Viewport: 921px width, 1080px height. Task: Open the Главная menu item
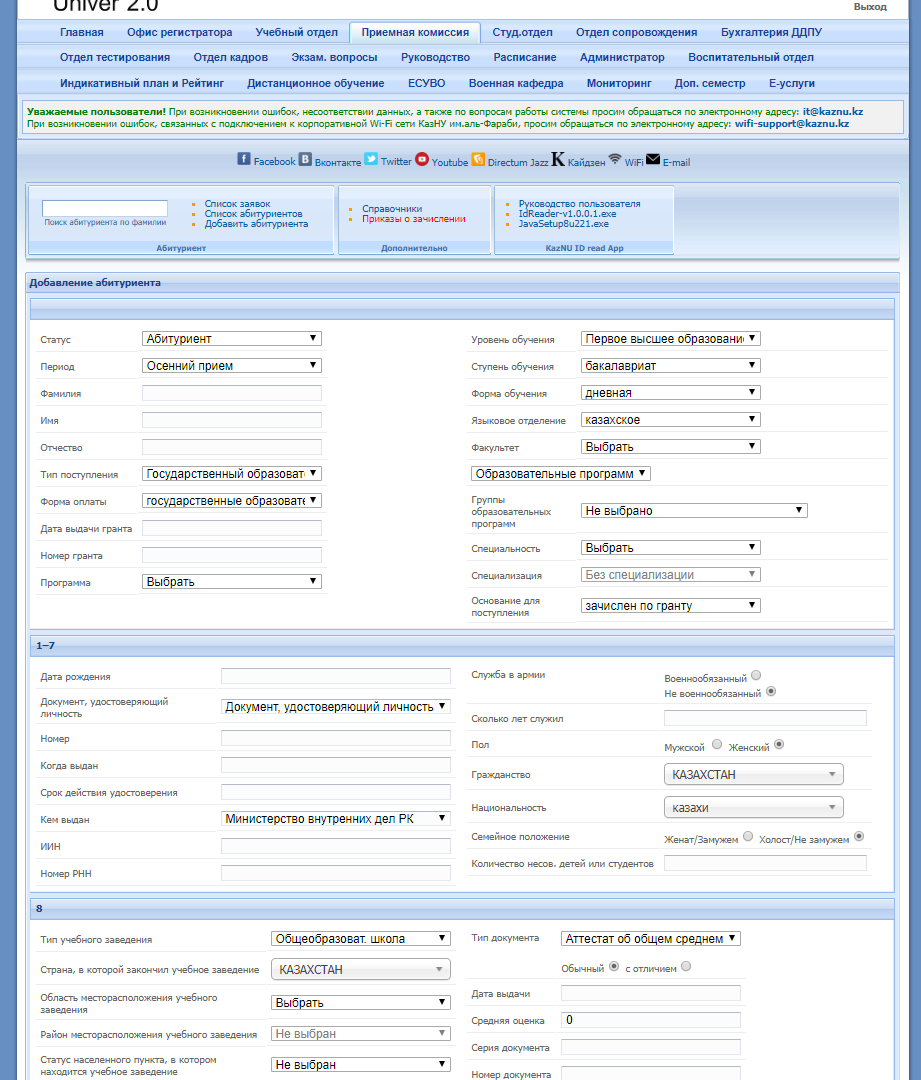(x=82, y=32)
